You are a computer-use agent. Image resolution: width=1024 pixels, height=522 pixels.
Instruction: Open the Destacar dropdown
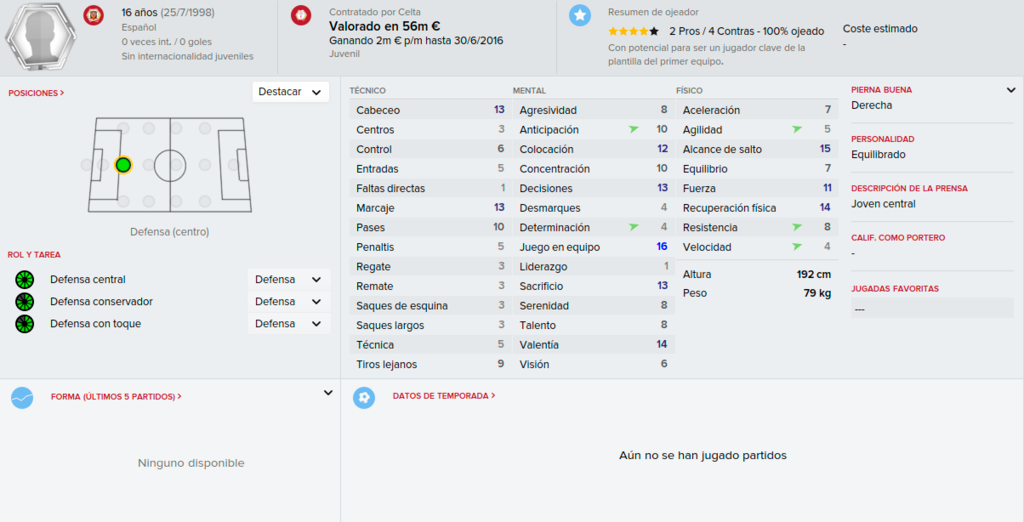click(291, 92)
